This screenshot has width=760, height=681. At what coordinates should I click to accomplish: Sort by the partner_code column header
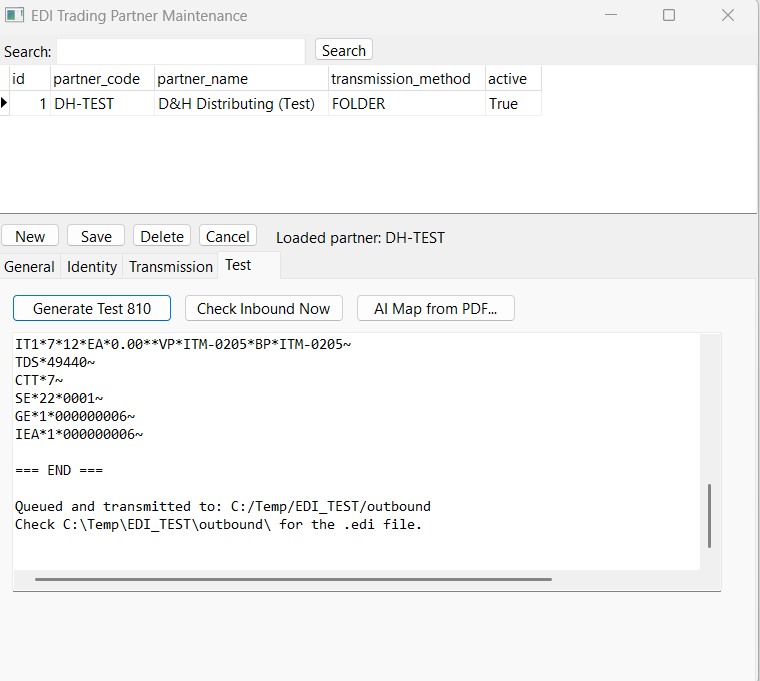pyautogui.click(x=102, y=79)
